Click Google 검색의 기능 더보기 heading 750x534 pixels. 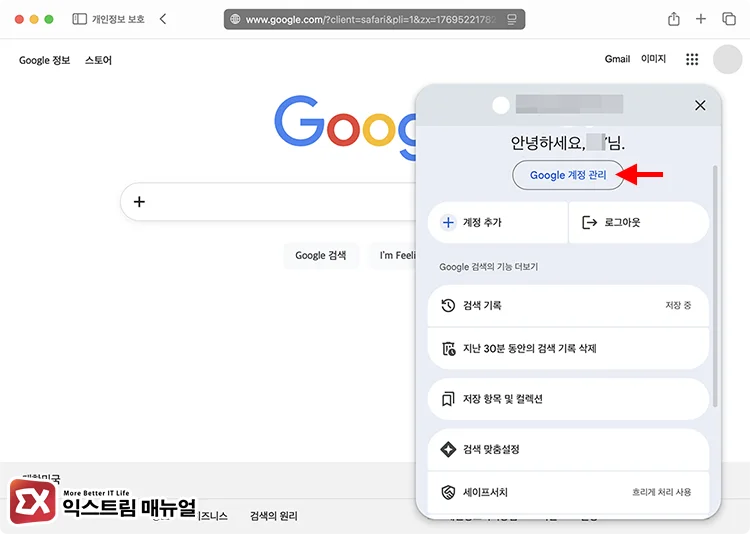click(488, 267)
